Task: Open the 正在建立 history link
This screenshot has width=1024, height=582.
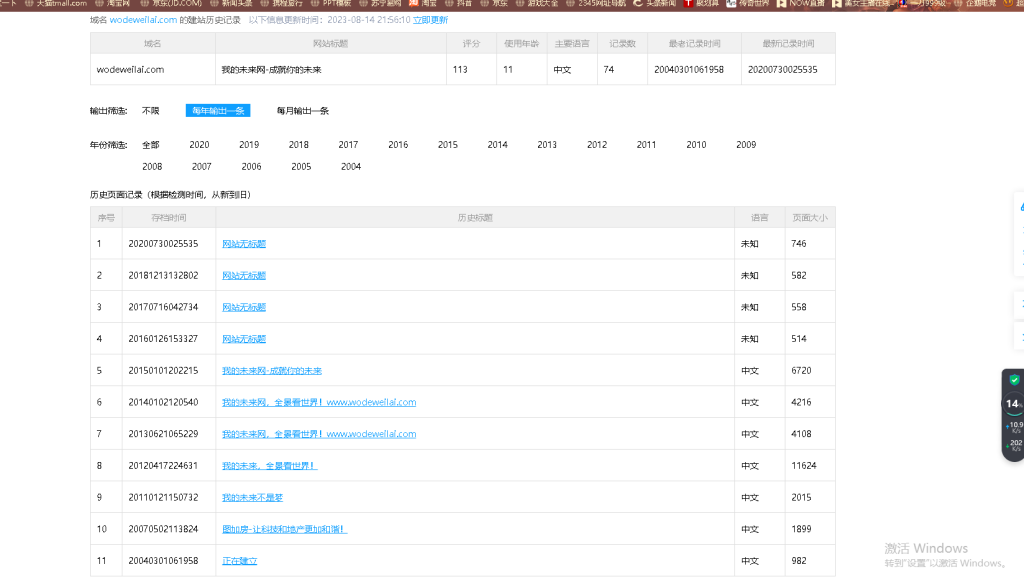Action: click(x=239, y=561)
